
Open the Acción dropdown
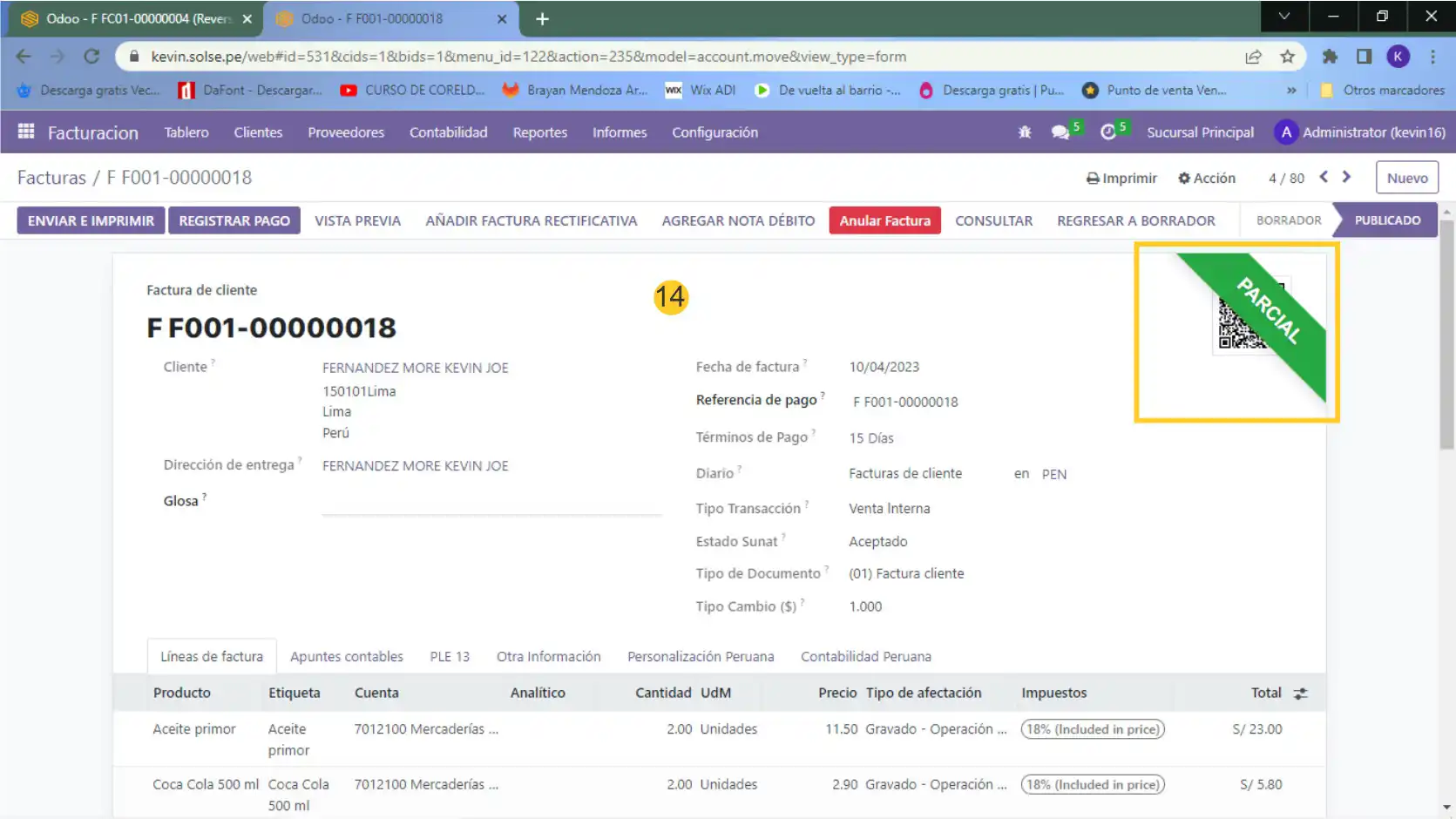[1207, 178]
